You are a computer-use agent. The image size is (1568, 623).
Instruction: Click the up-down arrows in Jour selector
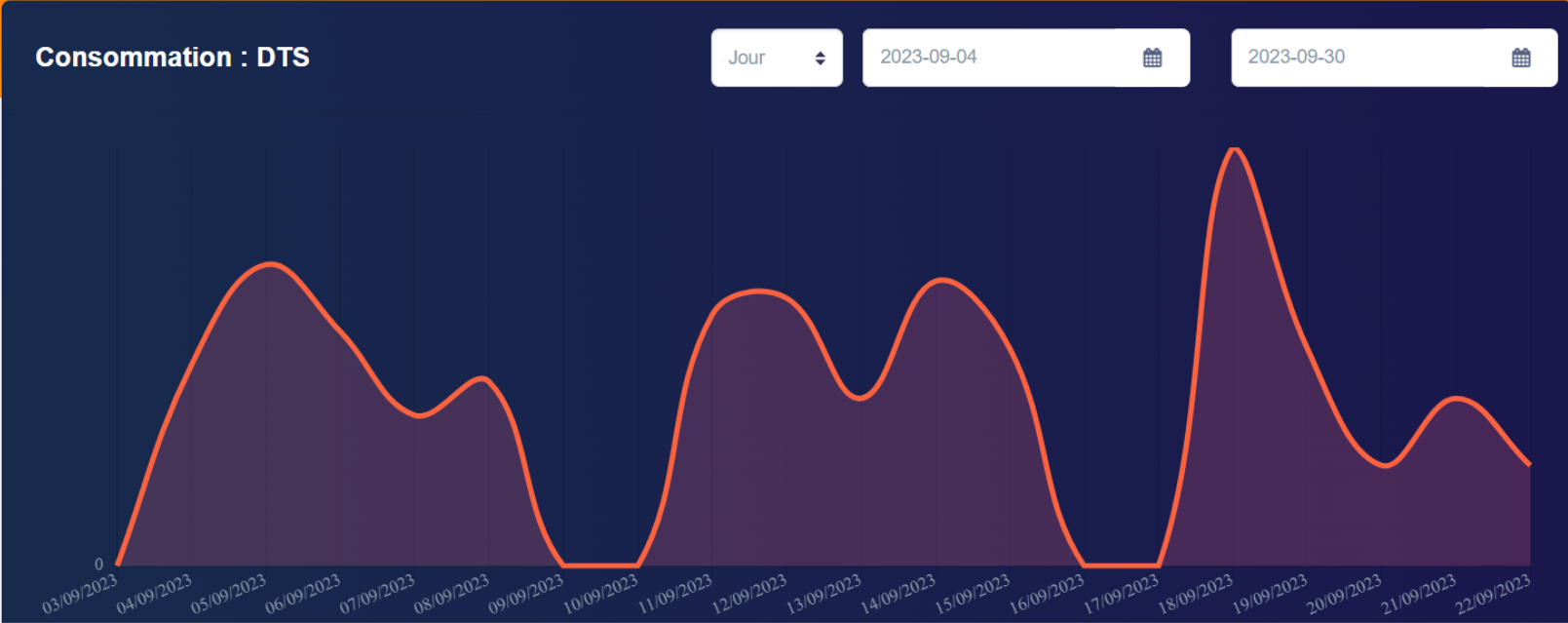(820, 58)
